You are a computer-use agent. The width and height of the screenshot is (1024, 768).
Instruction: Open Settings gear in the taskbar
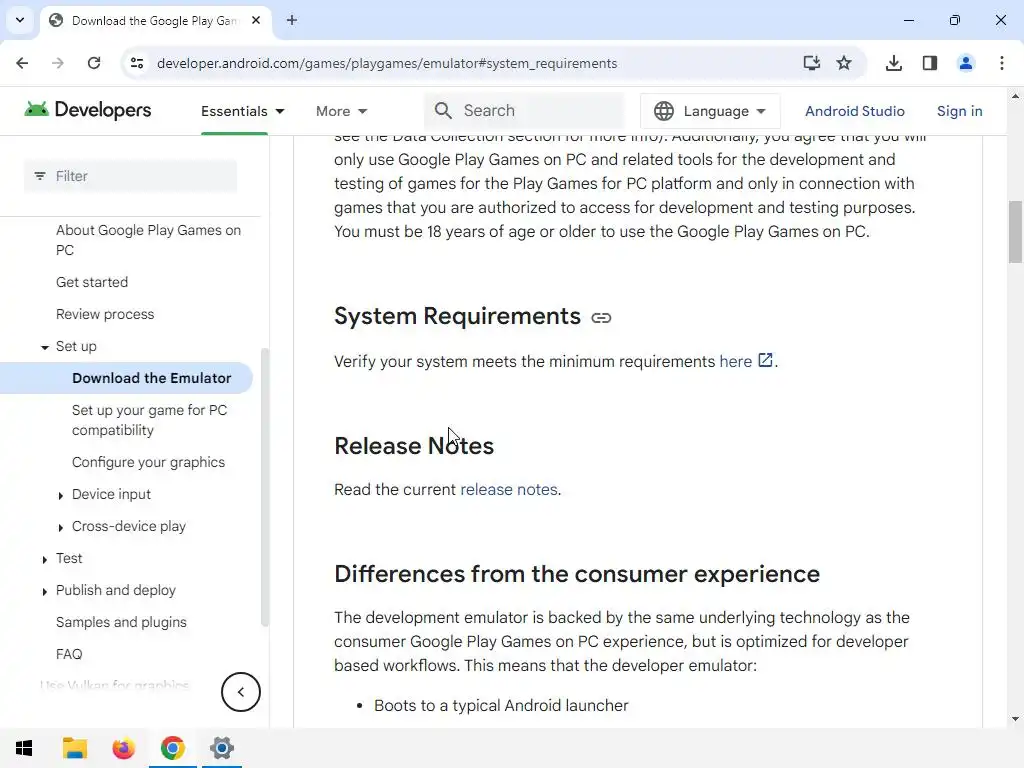pos(221,748)
